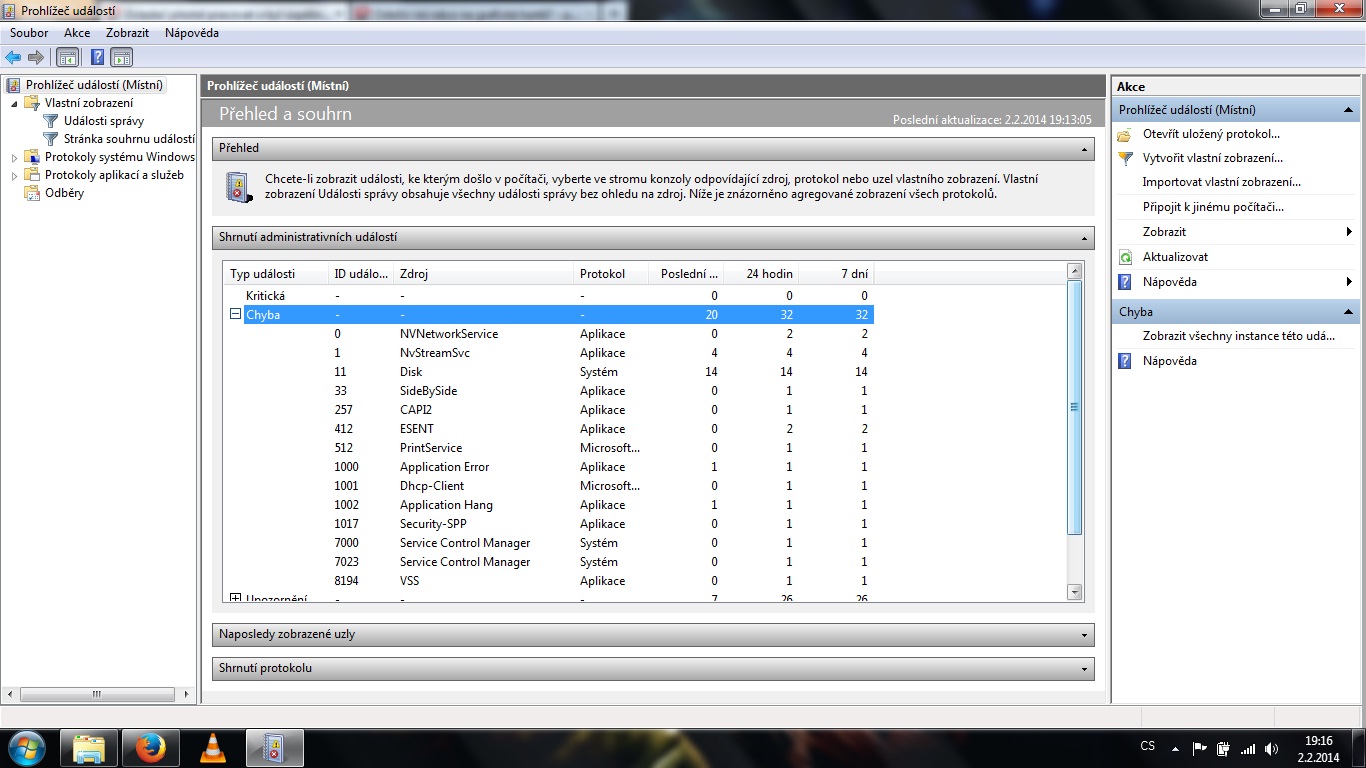
Task: Select the Odběry tree item
Action: coord(64,193)
